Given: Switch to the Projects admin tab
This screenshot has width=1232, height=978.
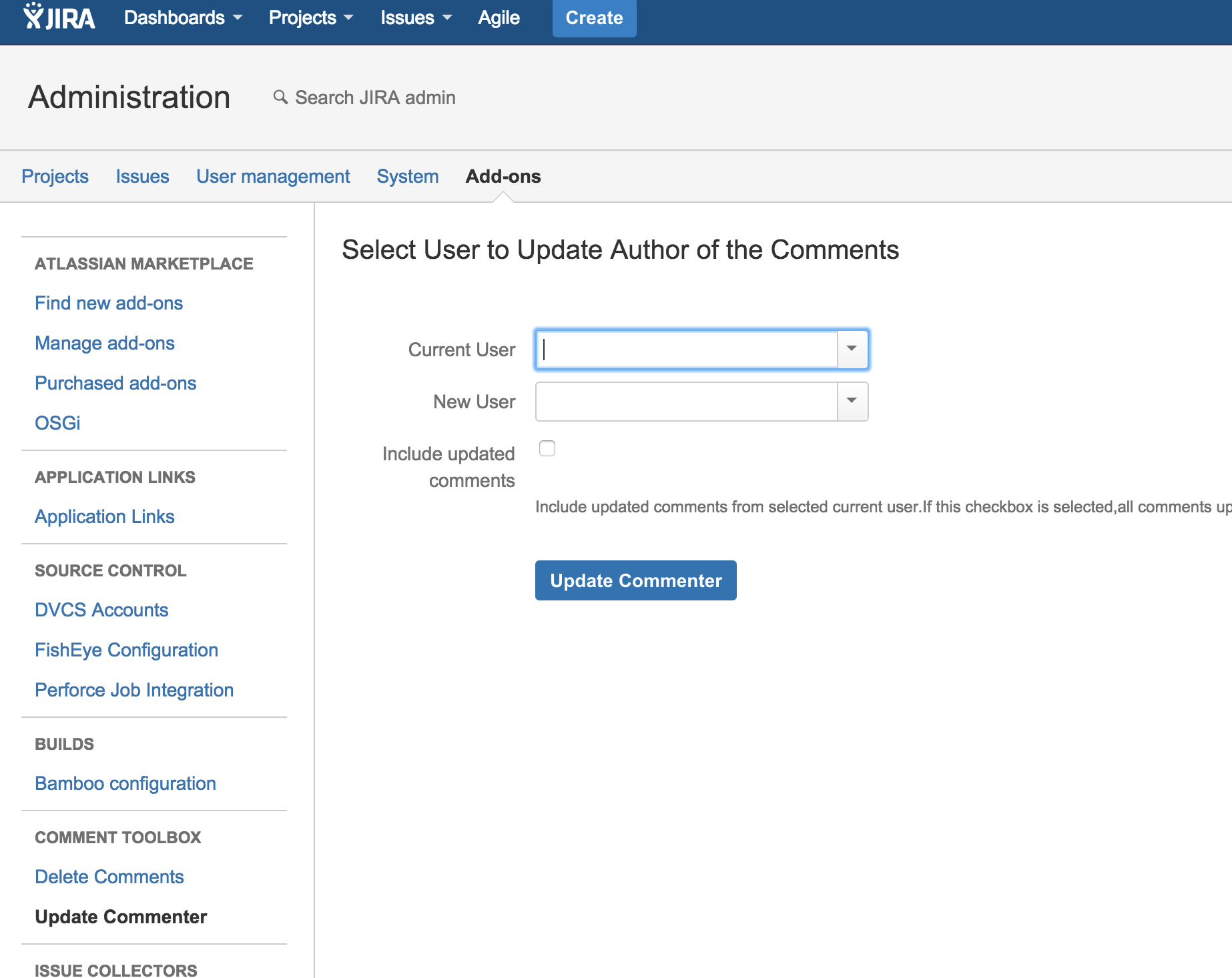Looking at the screenshot, I should tap(55, 176).
